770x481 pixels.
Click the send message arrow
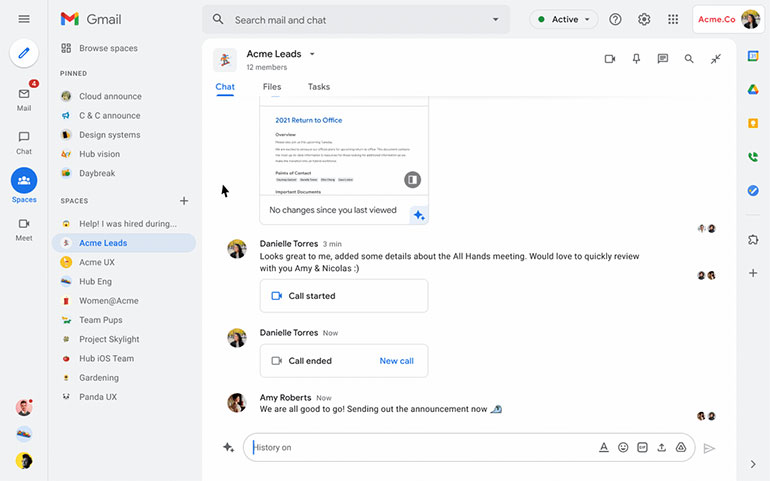[709, 448]
